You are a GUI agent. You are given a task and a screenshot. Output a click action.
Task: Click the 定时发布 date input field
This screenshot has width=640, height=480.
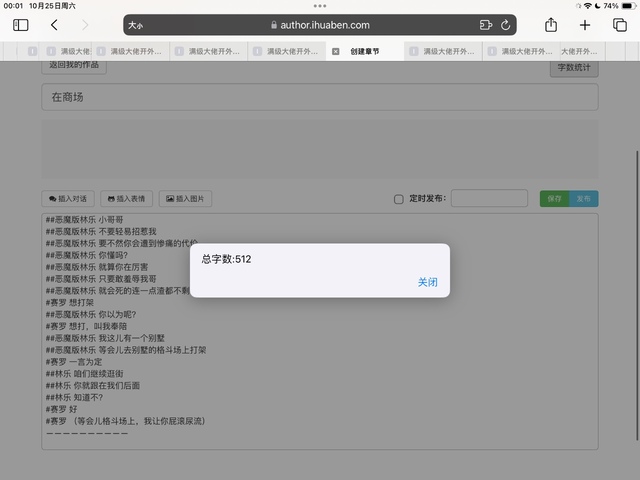click(x=488, y=199)
